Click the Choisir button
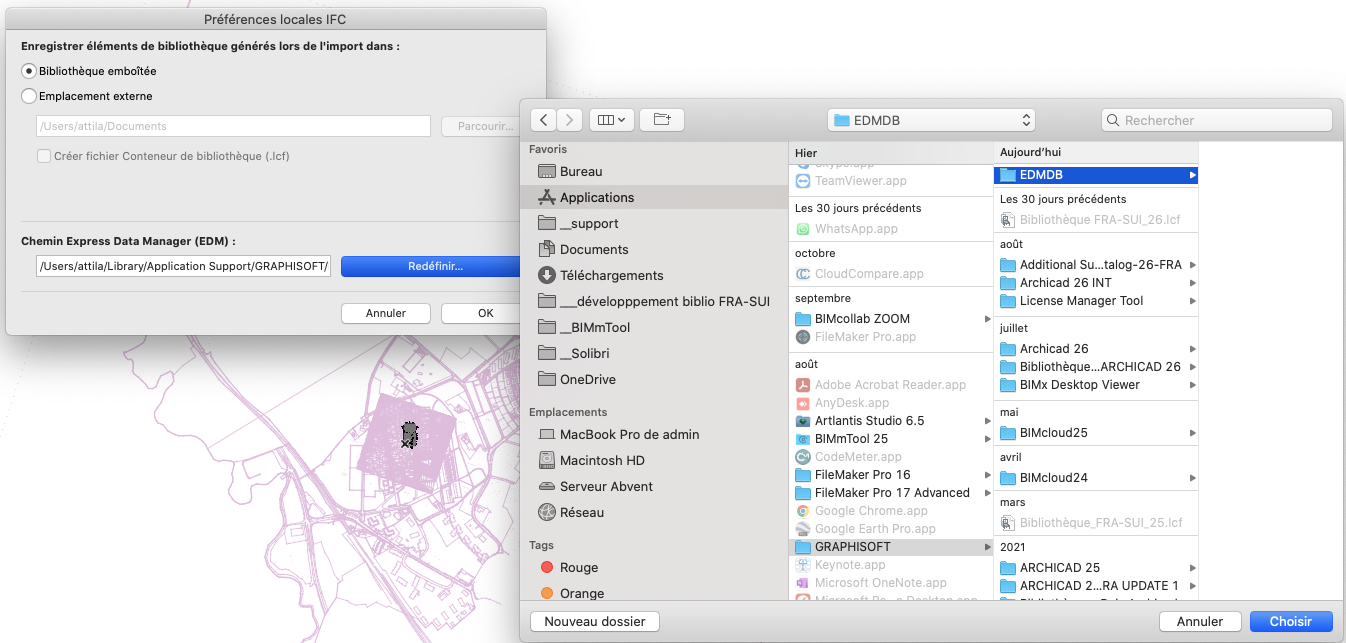This screenshot has height=643, width=1346. point(1291,622)
